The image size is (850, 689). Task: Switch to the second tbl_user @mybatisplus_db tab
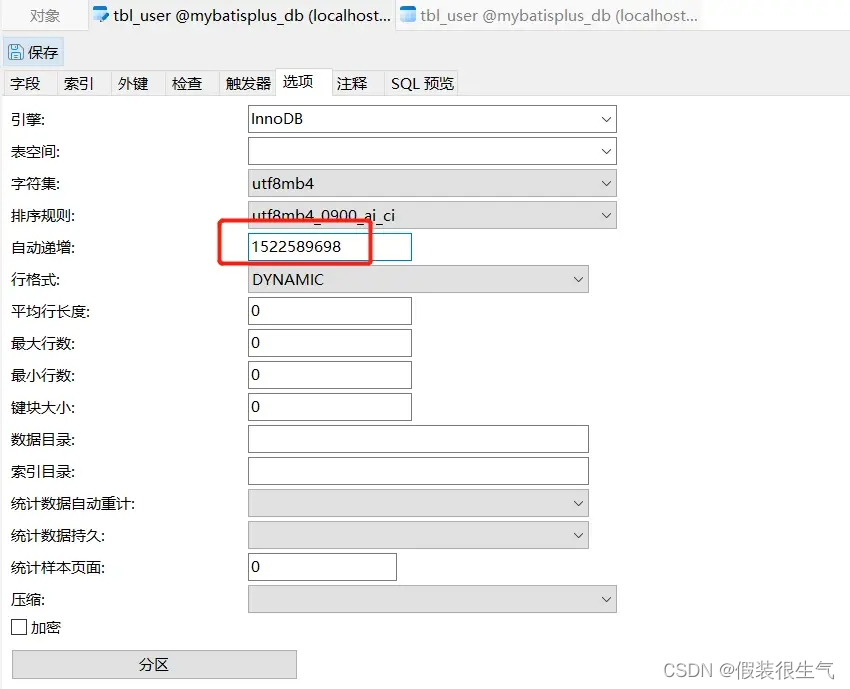tap(549, 16)
